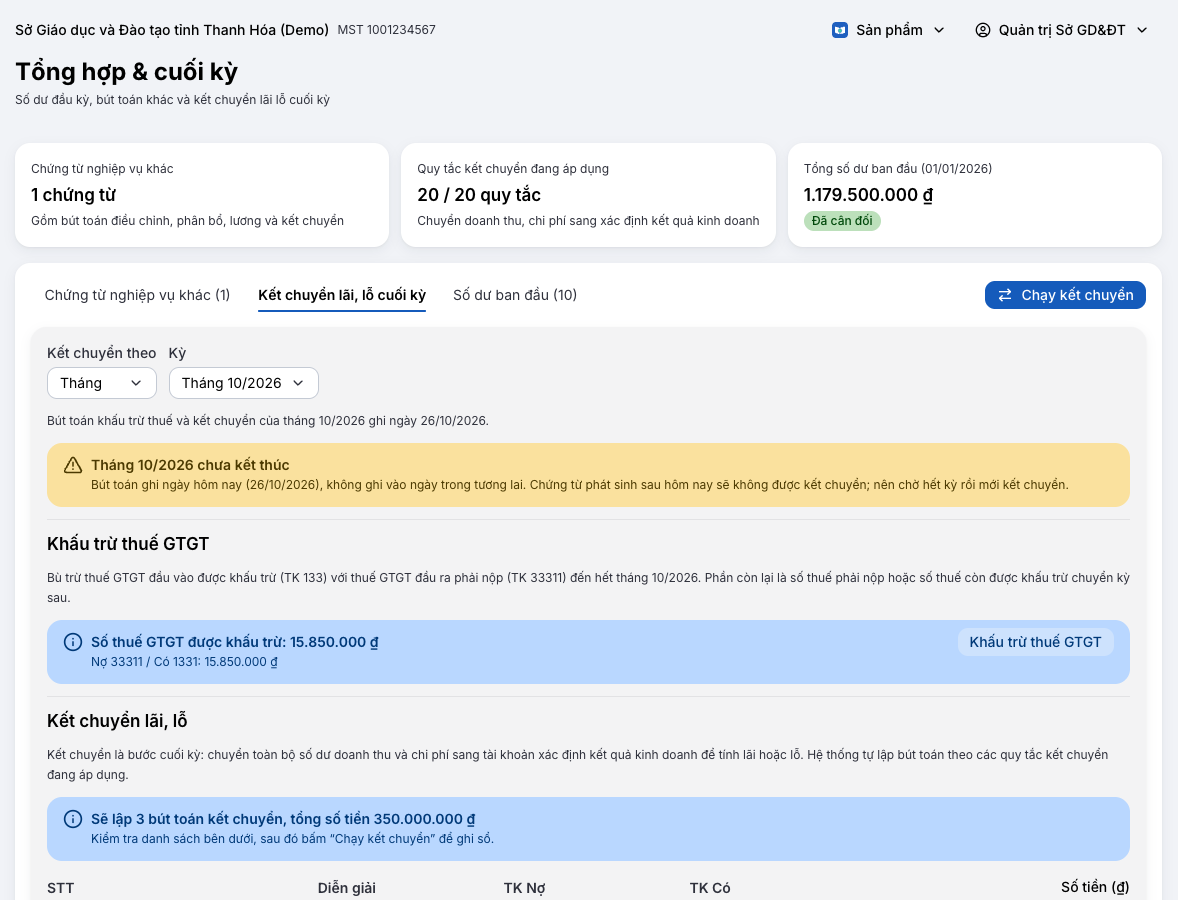Click the swap arrows icon in Chạy kết chuyển
Screen dimensions: 1178x900
[x=1004, y=295]
